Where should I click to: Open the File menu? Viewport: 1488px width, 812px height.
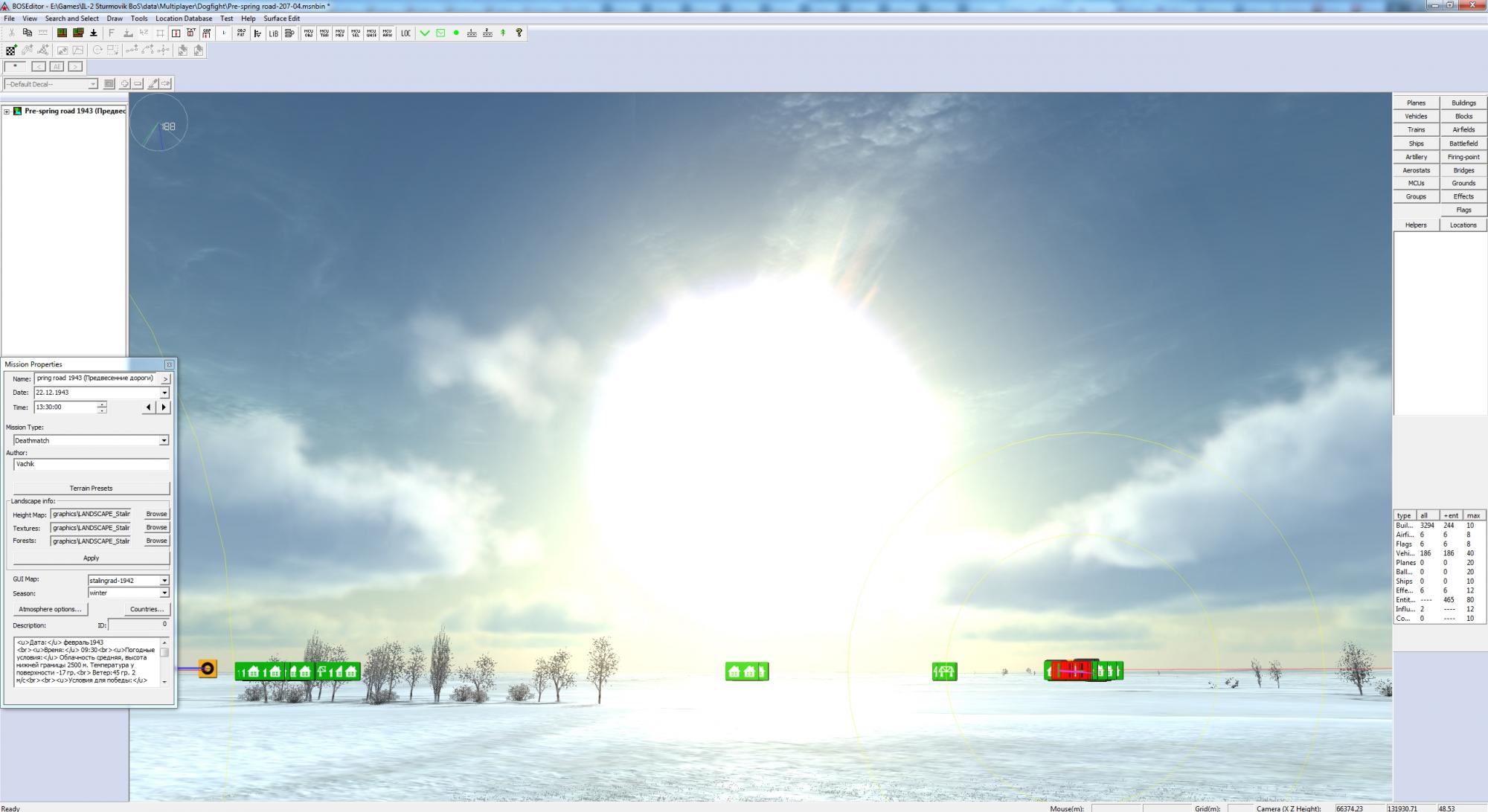(9, 19)
